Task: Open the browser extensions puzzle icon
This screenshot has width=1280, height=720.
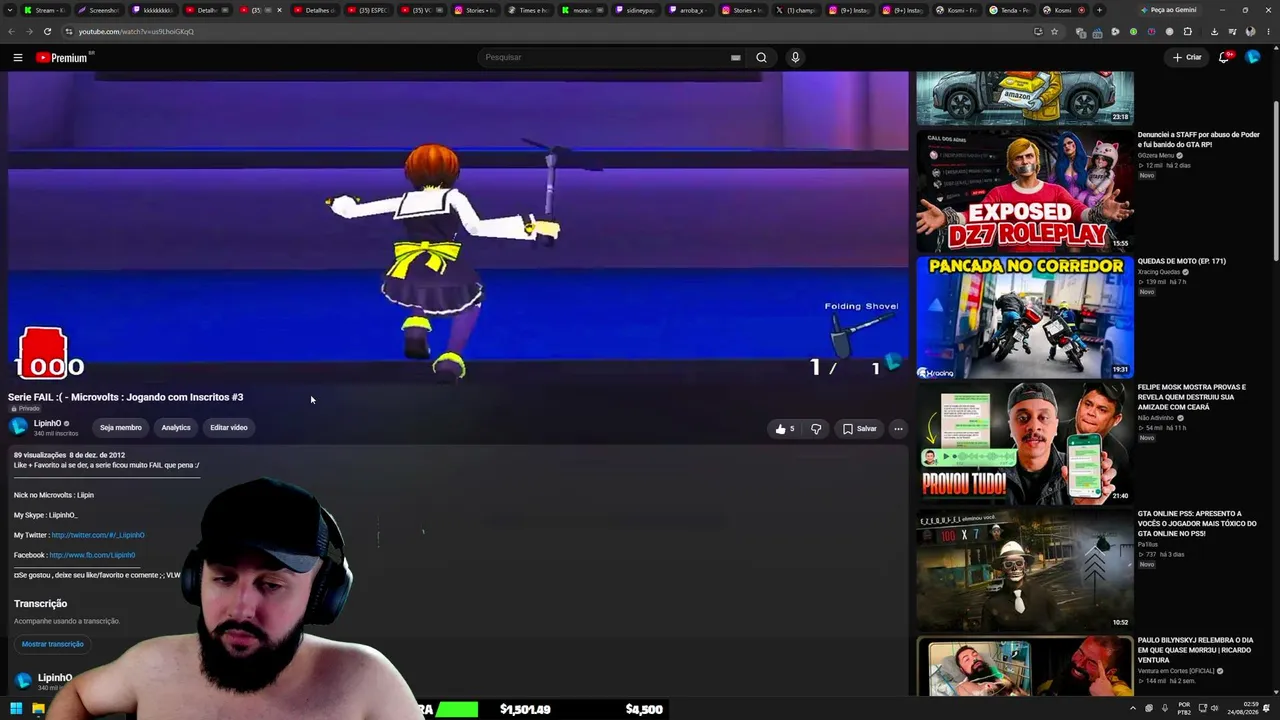Action: [1188, 31]
